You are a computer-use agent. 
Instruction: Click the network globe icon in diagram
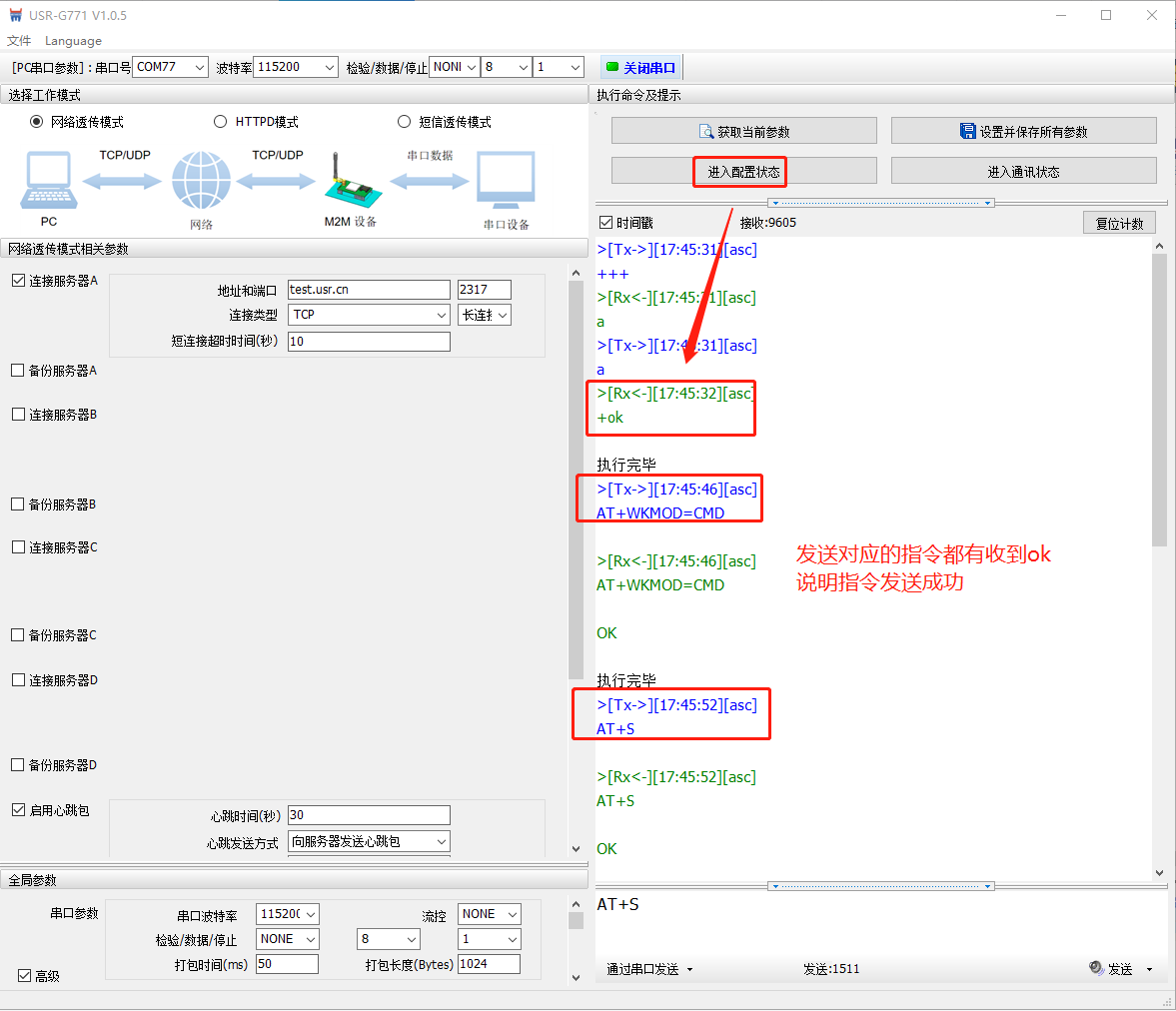pos(201,181)
